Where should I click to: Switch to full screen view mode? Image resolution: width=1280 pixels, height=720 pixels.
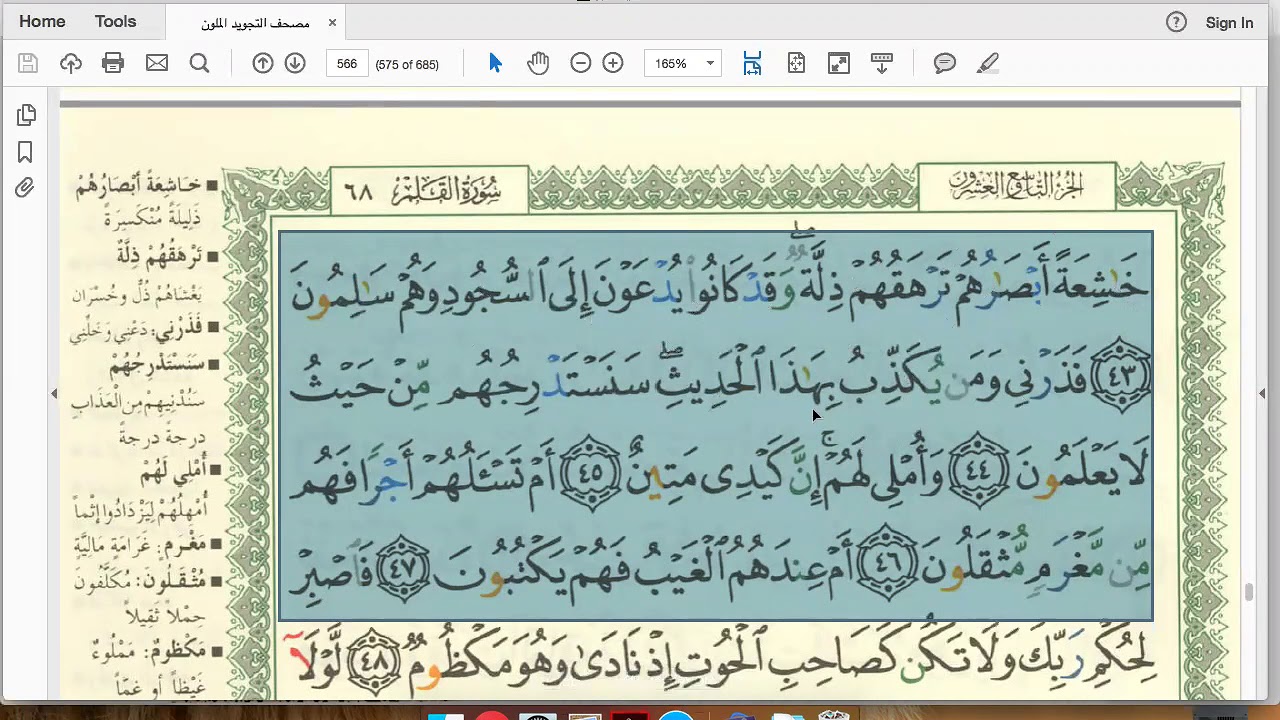coord(839,63)
